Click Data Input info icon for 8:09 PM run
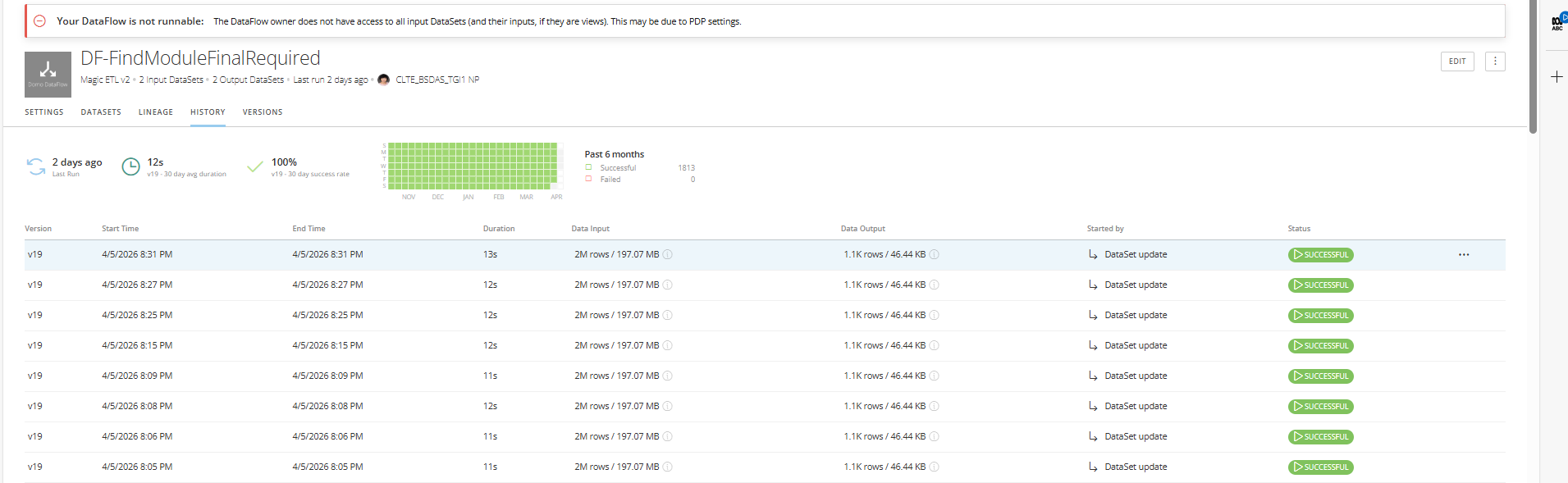The width and height of the screenshot is (1568, 483). tap(668, 376)
